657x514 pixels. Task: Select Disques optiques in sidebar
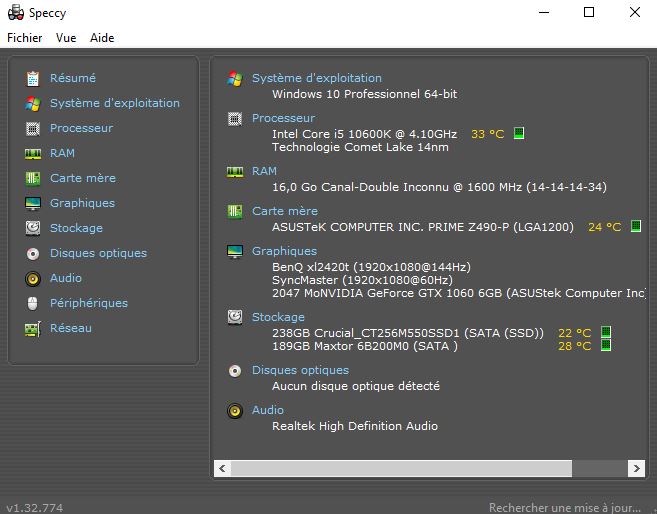click(98, 253)
